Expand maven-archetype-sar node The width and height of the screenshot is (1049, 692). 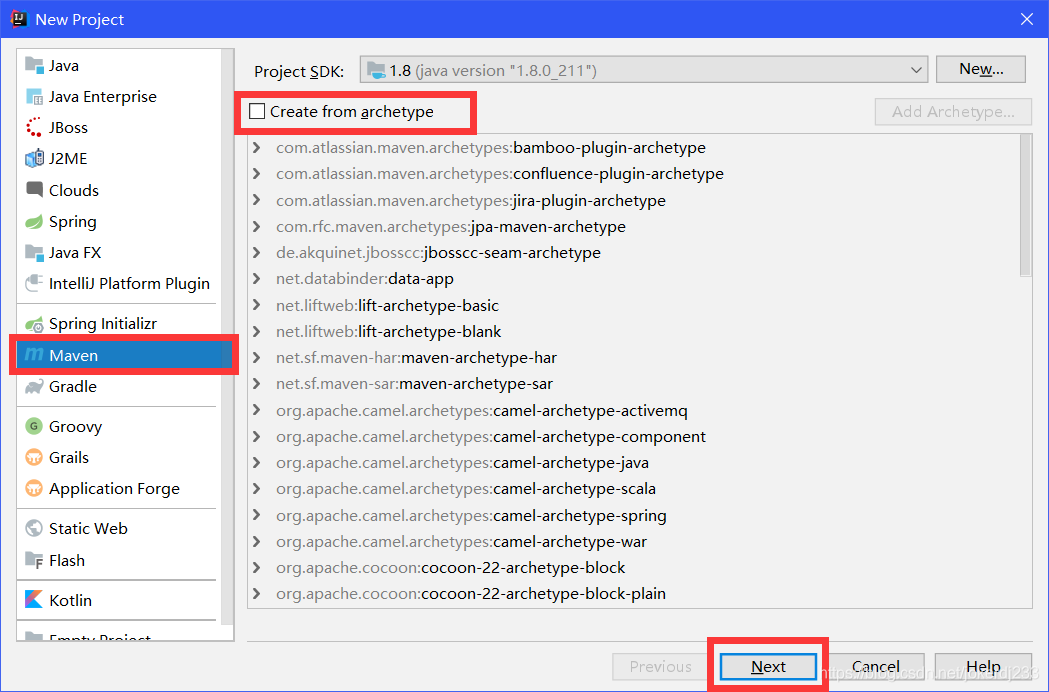tap(257, 383)
